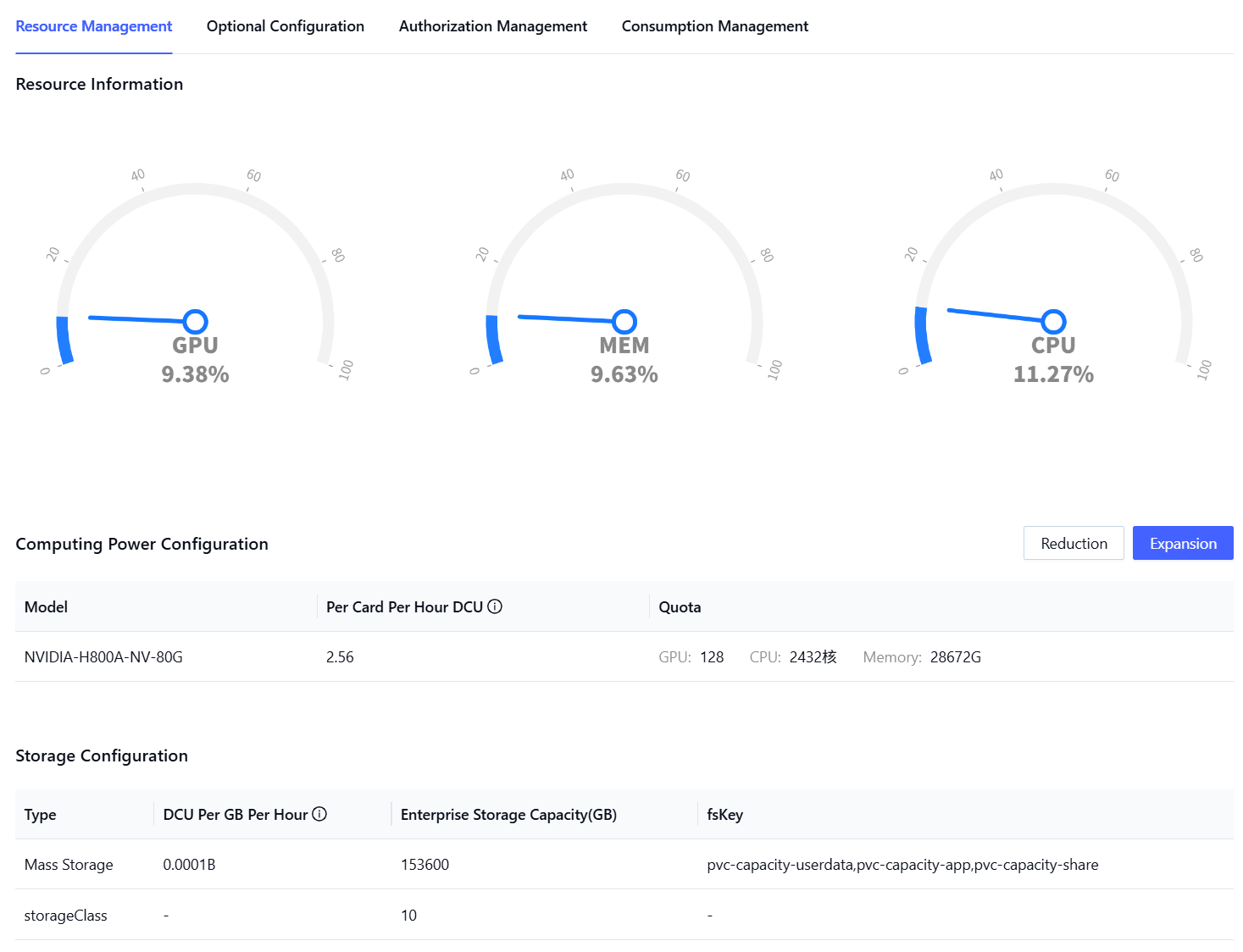Click the CPU 11.27% usage value
The image size is (1243, 952).
pyautogui.click(x=1053, y=374)
